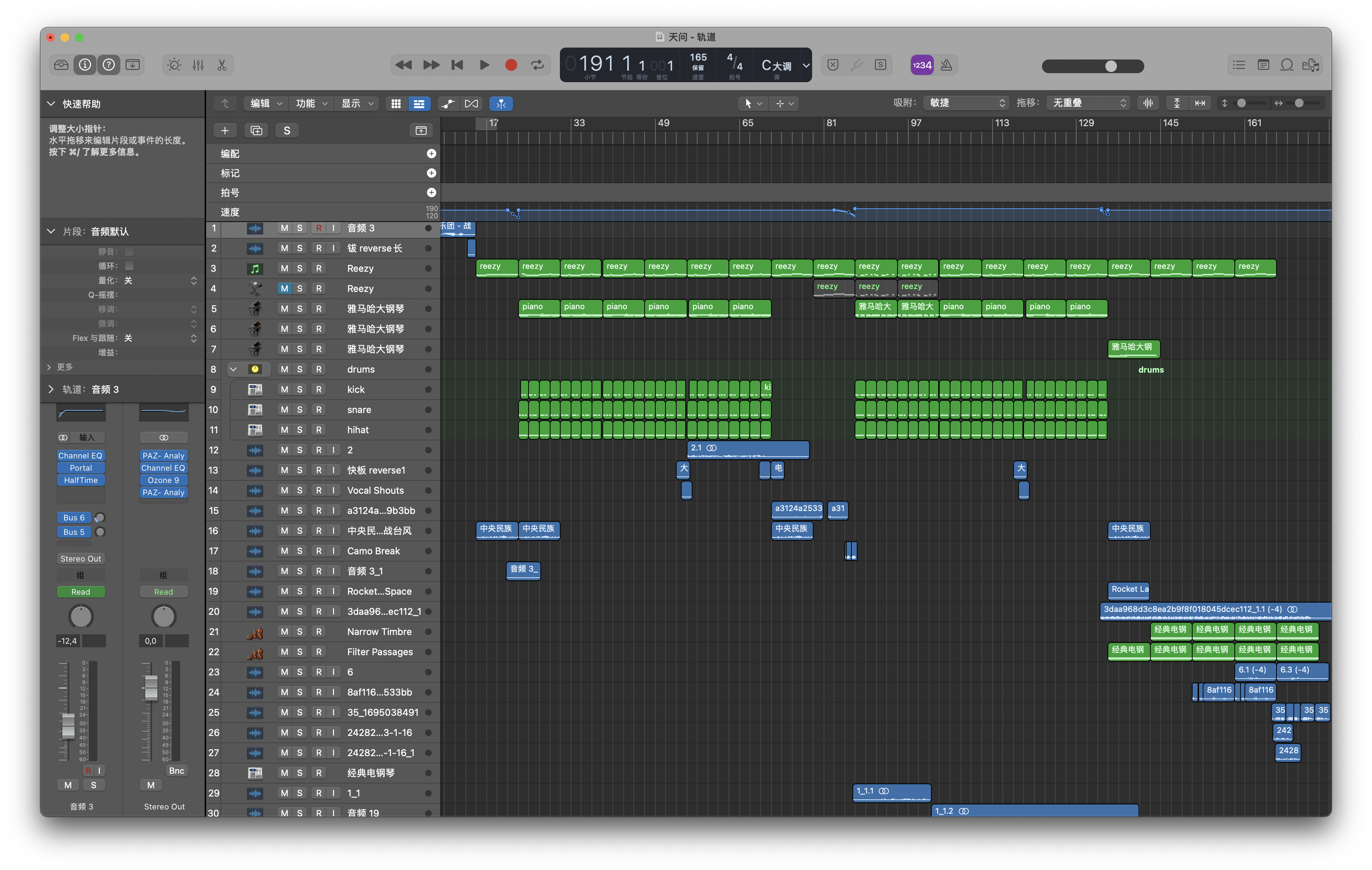Enable the purple count-in 1234 button
The width and height of the screenshot is (1372, 870).
pyautogui.click(x=921, y=65)
